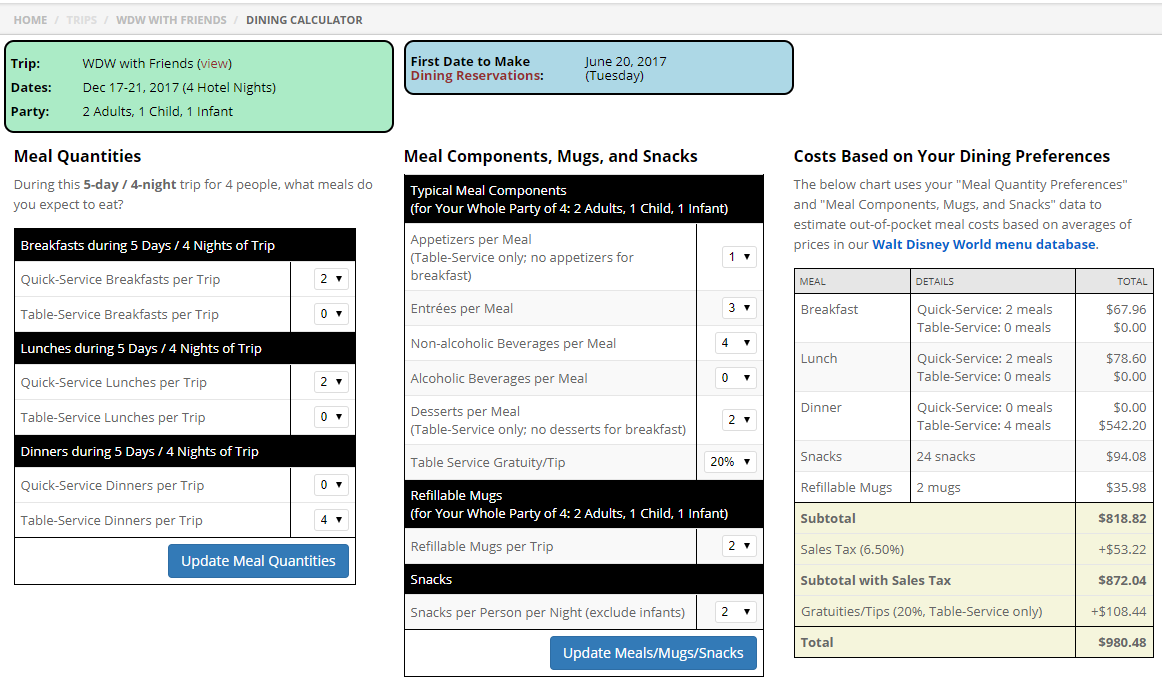Click the Update Meals/Mugs/Snacks button
The image size is (1162, 685).
click(x=653, y=653)
